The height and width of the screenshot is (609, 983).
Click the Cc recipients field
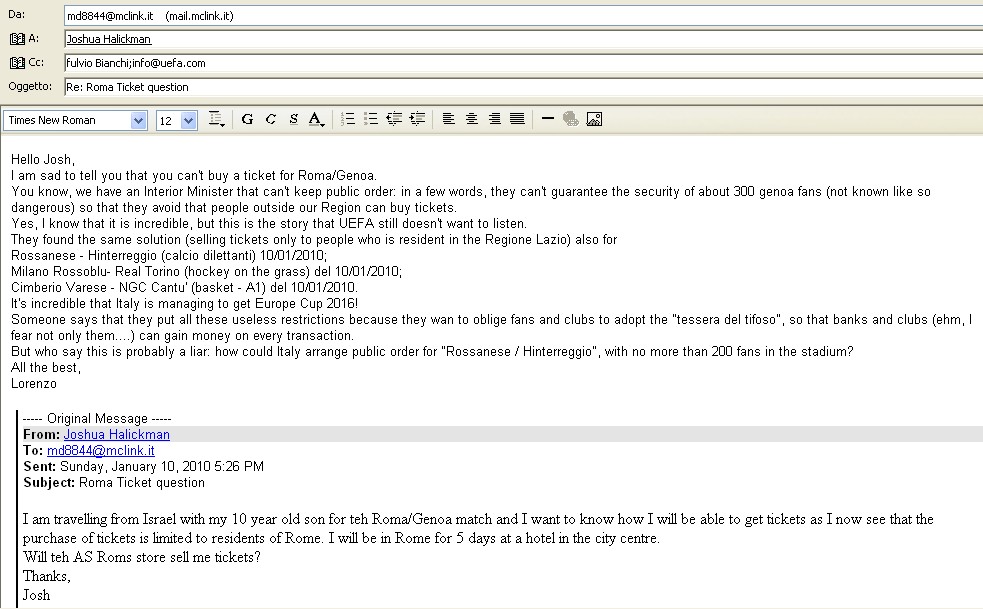point(523,63)
